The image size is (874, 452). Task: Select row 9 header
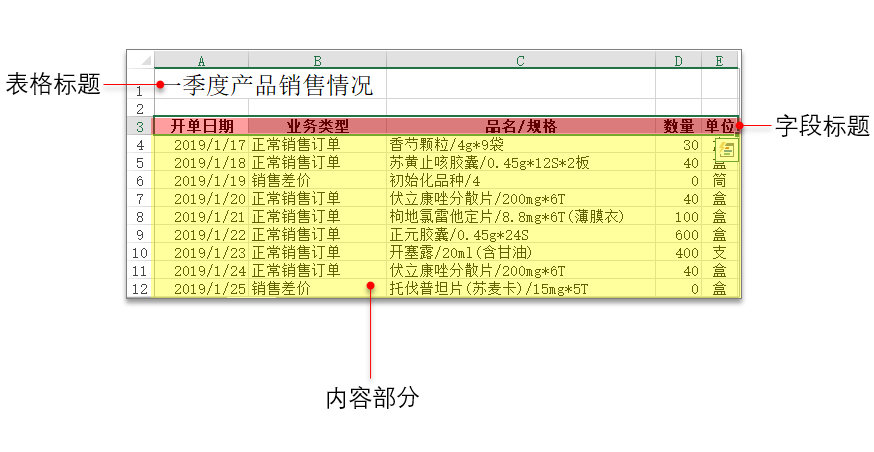coord(140,234)
